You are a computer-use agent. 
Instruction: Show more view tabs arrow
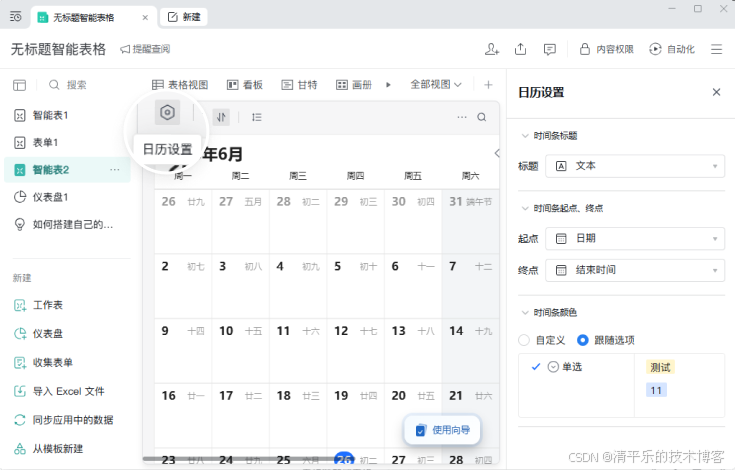click(388, 85)
